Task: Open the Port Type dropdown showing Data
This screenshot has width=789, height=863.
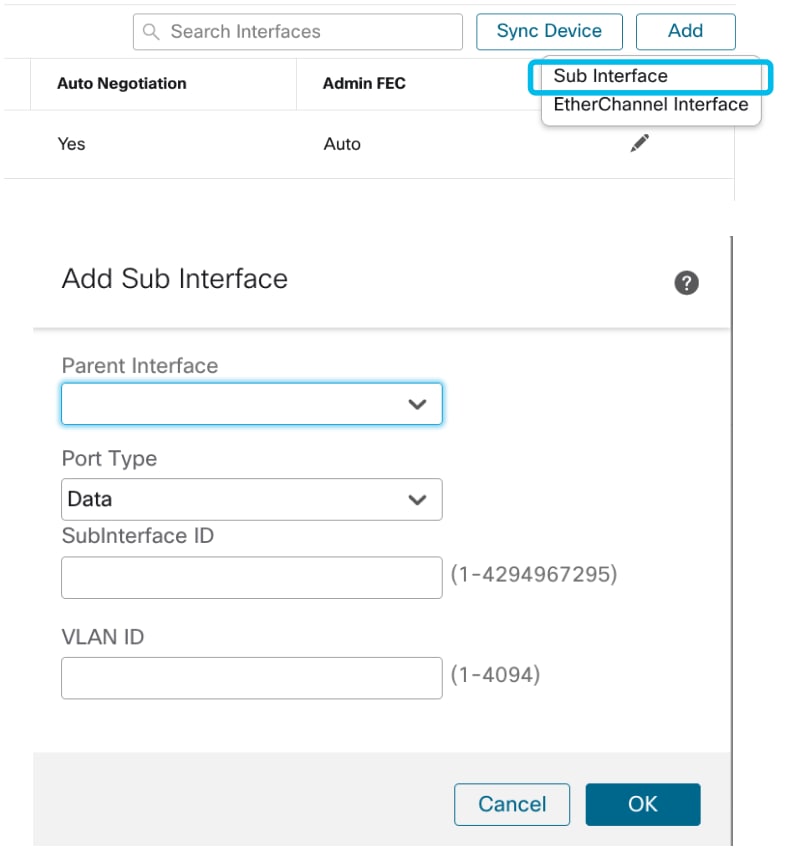Action: click(x=252, y=499)
